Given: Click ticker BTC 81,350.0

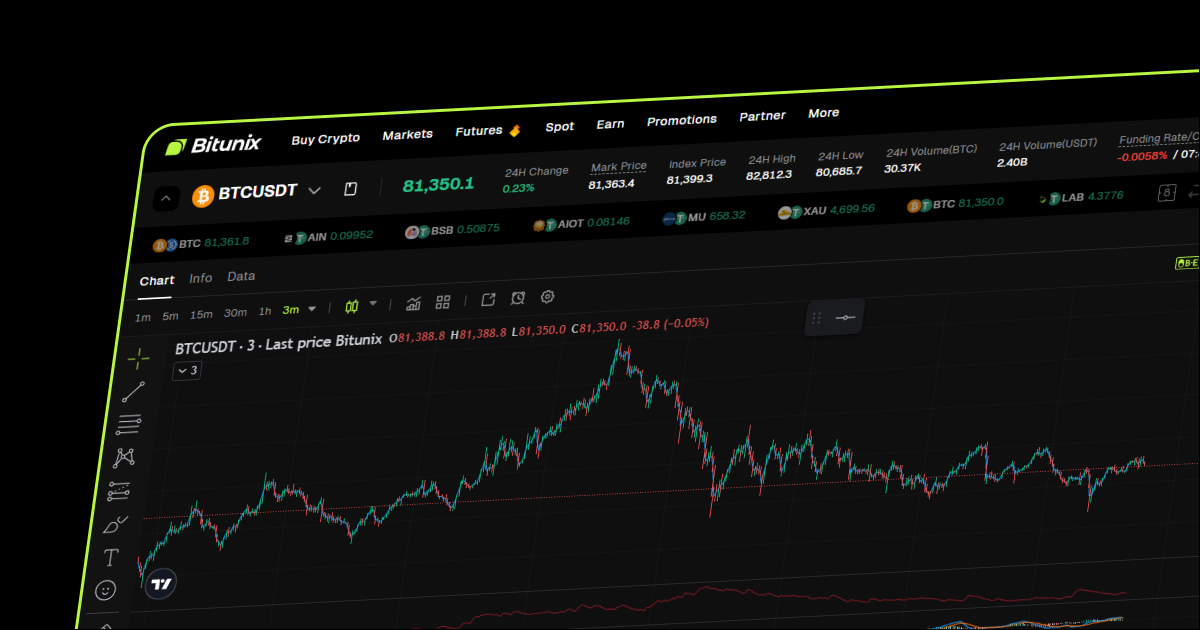Looking at the screenshot, I should tap(956, 204).
